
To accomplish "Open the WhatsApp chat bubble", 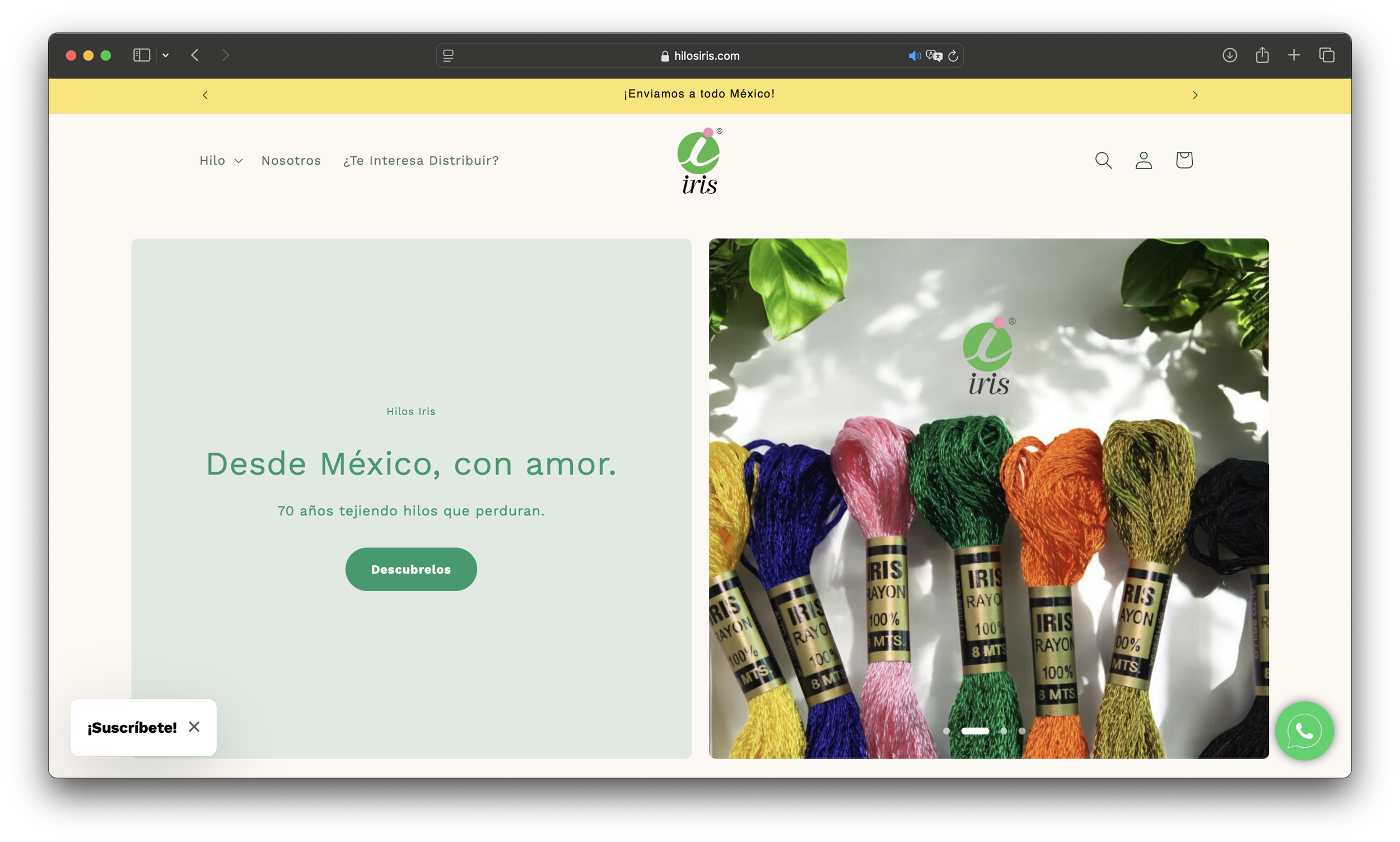I will pos(1304,731).
